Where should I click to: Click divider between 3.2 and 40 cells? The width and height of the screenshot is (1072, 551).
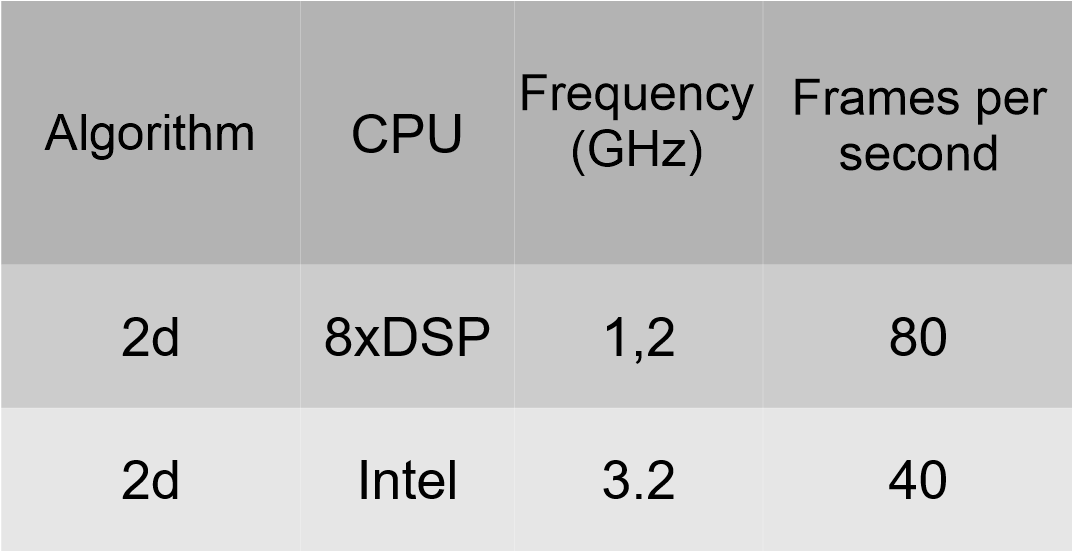click(x=763, y=480)
